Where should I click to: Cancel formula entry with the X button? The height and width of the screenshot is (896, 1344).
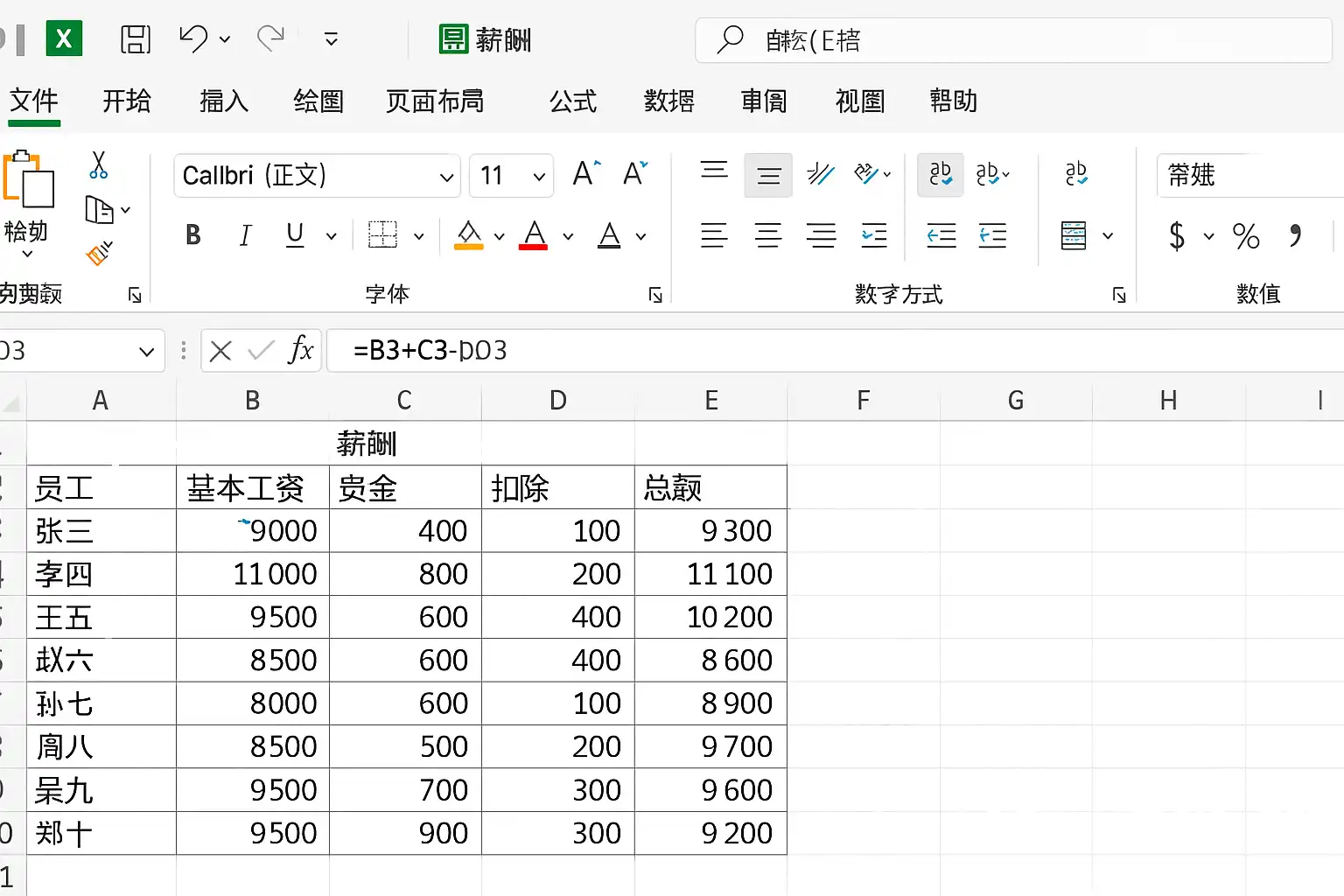220,351
